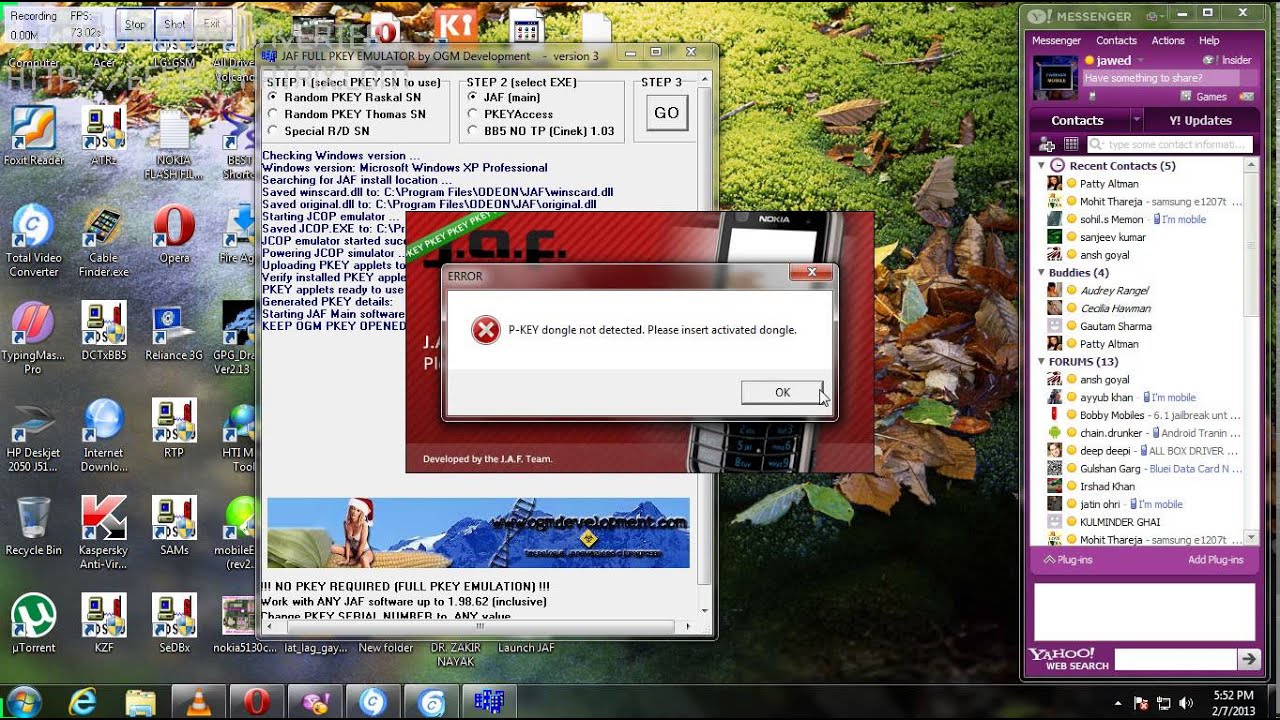Screen dimensions: 1280x720
Task: Select Random PKEY Raskal SN option
Action: tap(344, 97)
